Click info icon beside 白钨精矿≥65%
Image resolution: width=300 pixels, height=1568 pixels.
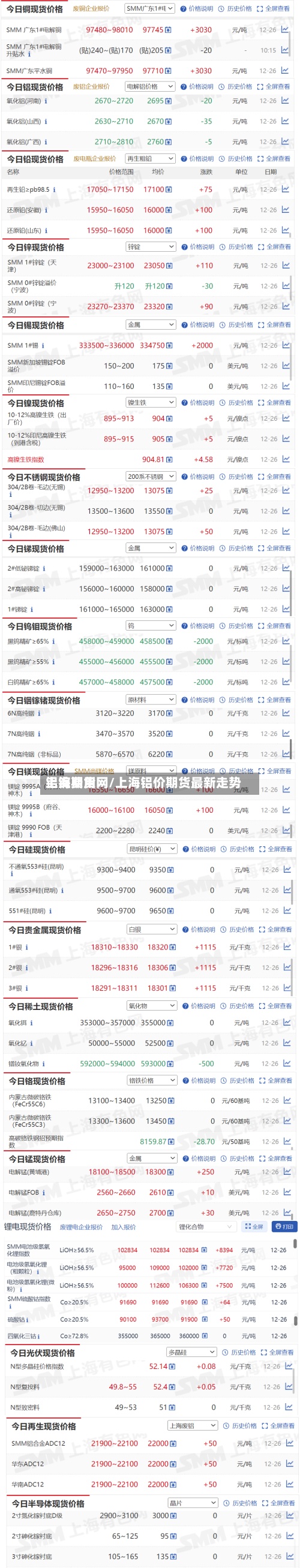tap(53, 682)
